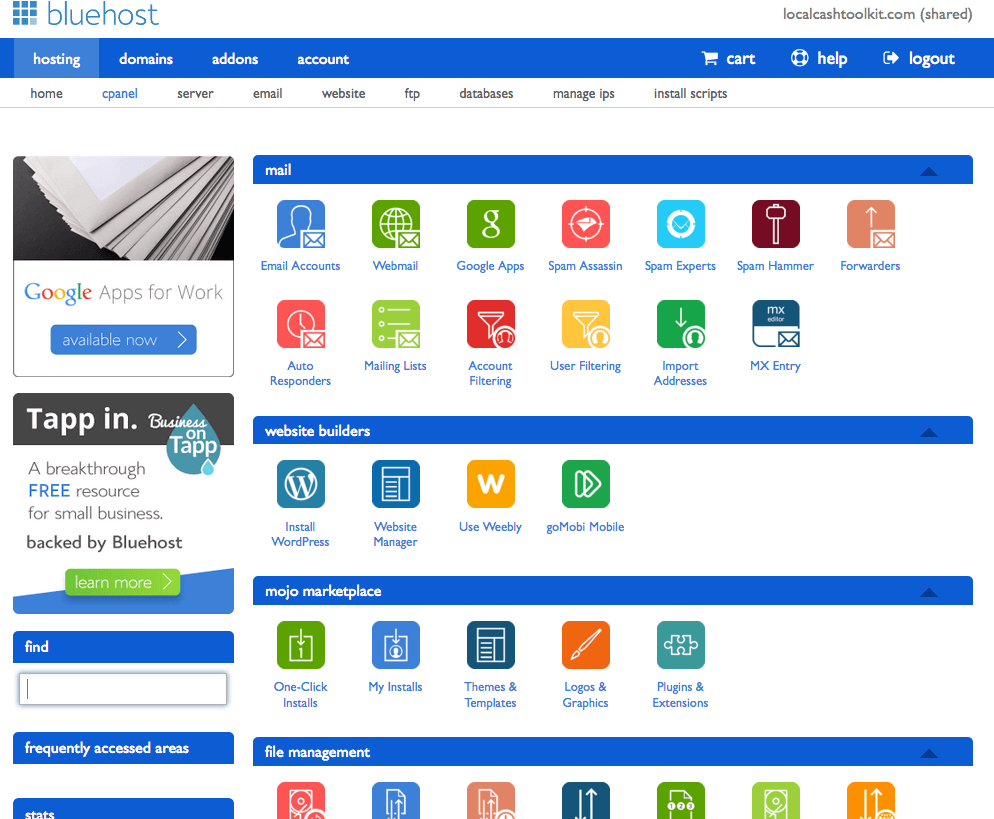The image size is (994, 819).
Task: Focus the find search field
Action: point(123,689)
